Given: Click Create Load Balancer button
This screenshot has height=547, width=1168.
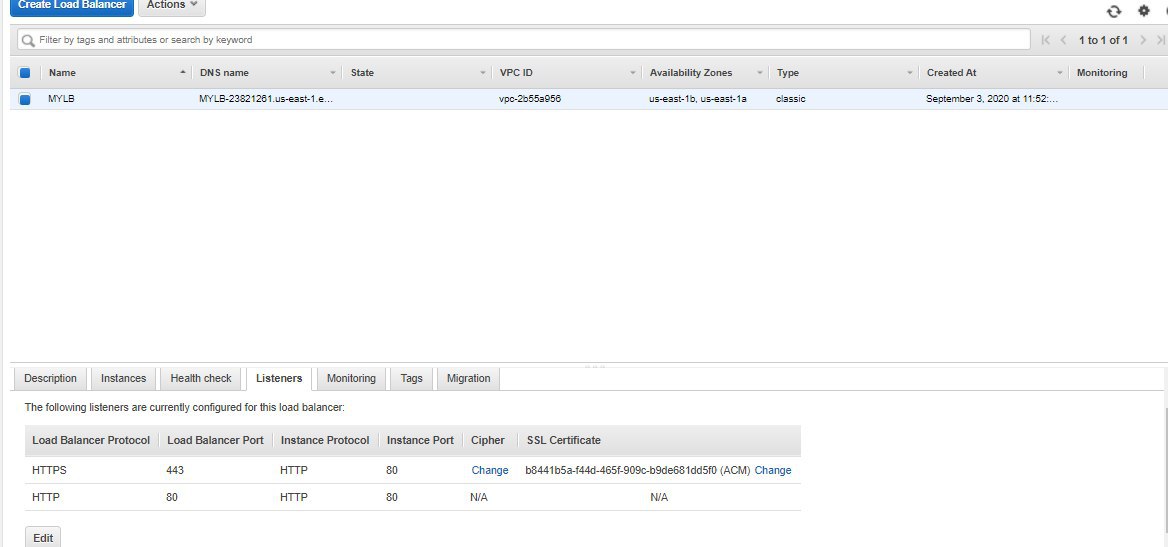Looking at the screenshot, I should (x=72, y=6).
